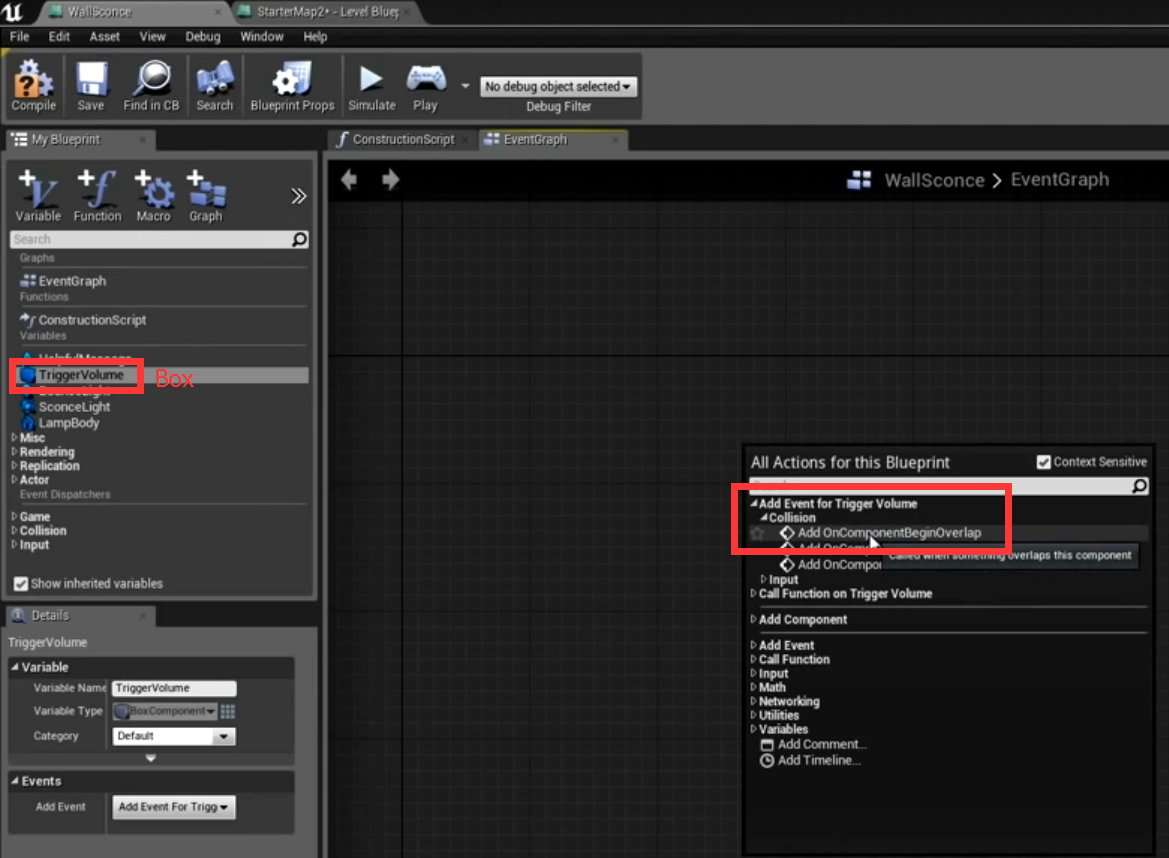Click the Compile toolbar icon

[34, 86]
